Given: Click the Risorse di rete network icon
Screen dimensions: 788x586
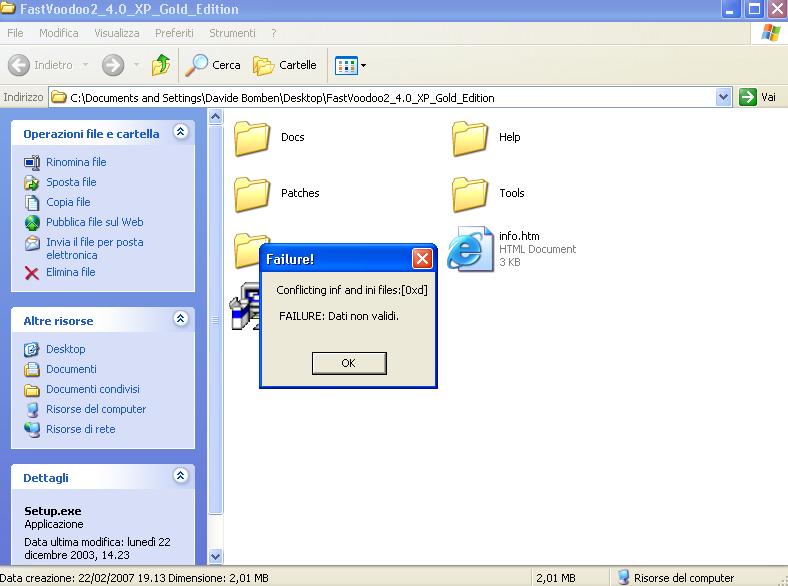Looking at the screenshot, I should coord(32,430).
